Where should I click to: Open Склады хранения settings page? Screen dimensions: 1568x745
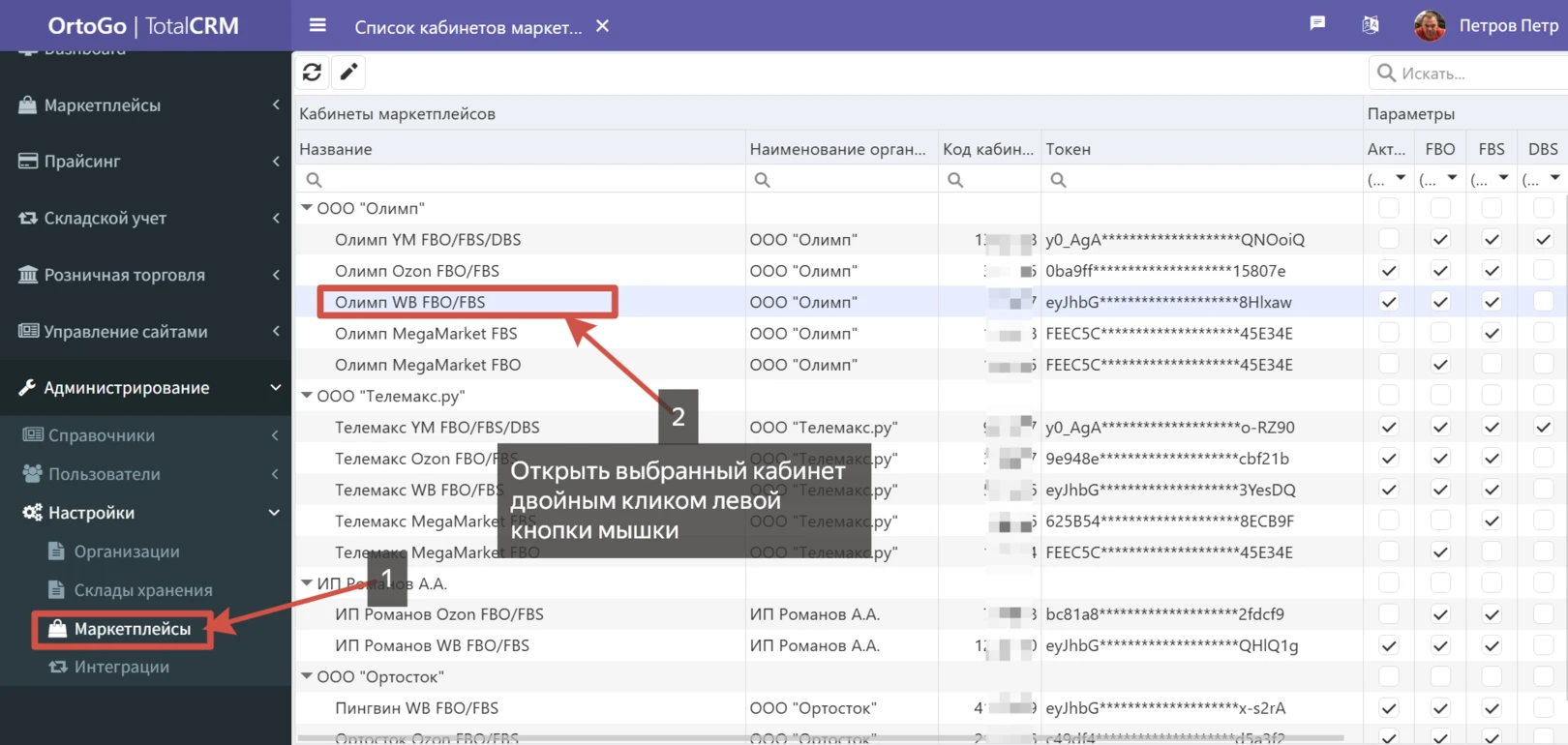click(x=142, y=590)
